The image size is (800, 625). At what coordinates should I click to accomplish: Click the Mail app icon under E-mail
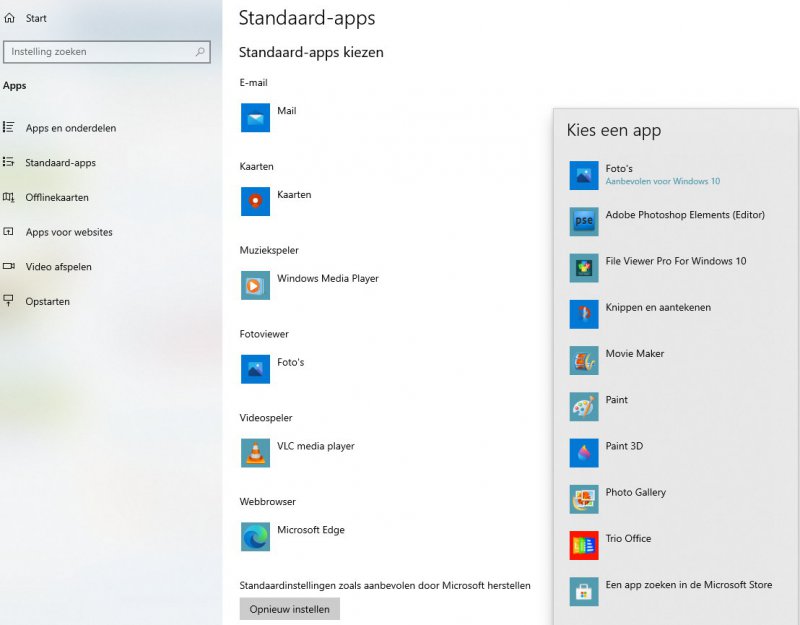[x=255, y=117]
